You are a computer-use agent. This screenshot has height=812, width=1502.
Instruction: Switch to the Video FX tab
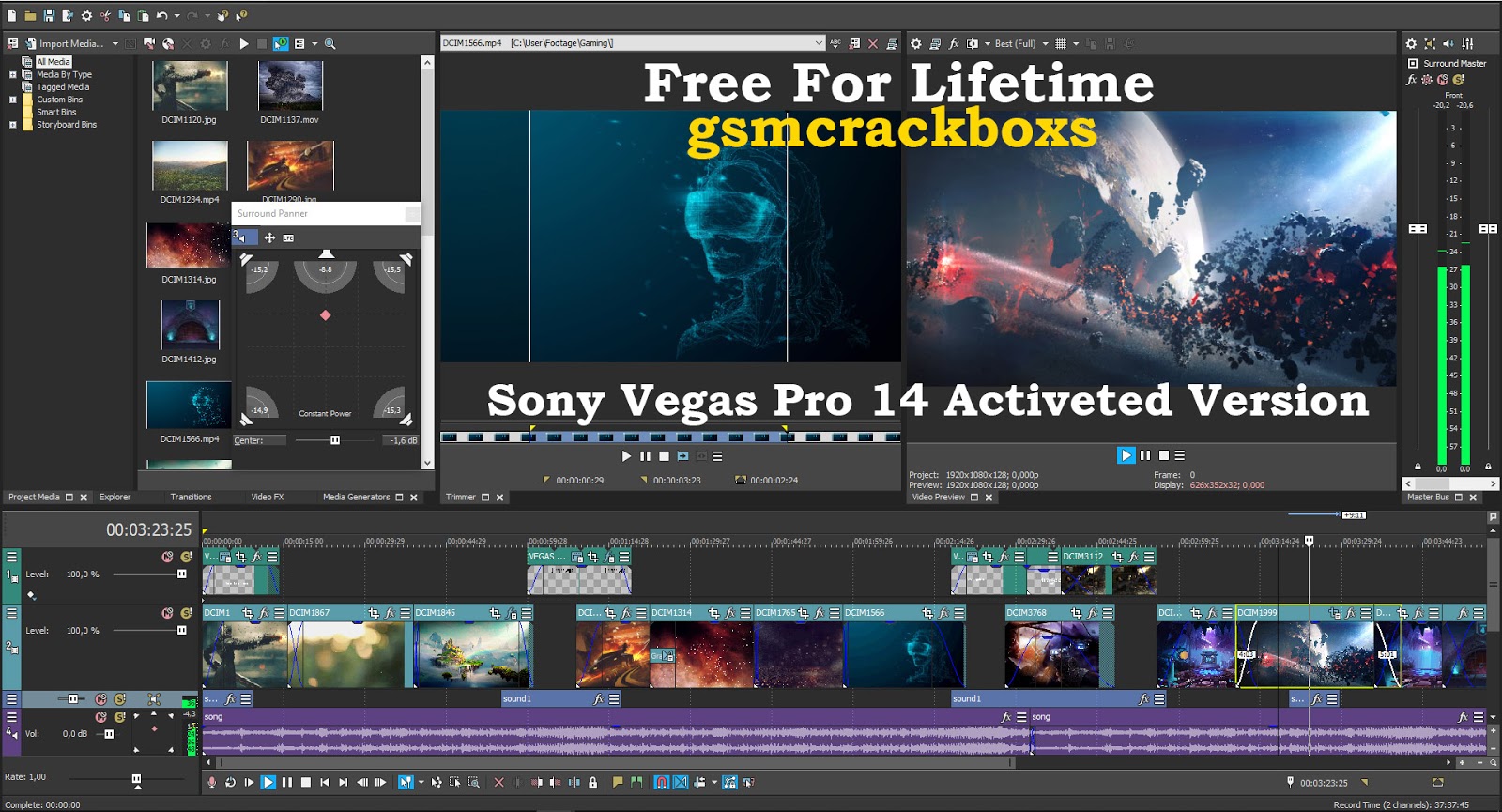tap(267, 497)
